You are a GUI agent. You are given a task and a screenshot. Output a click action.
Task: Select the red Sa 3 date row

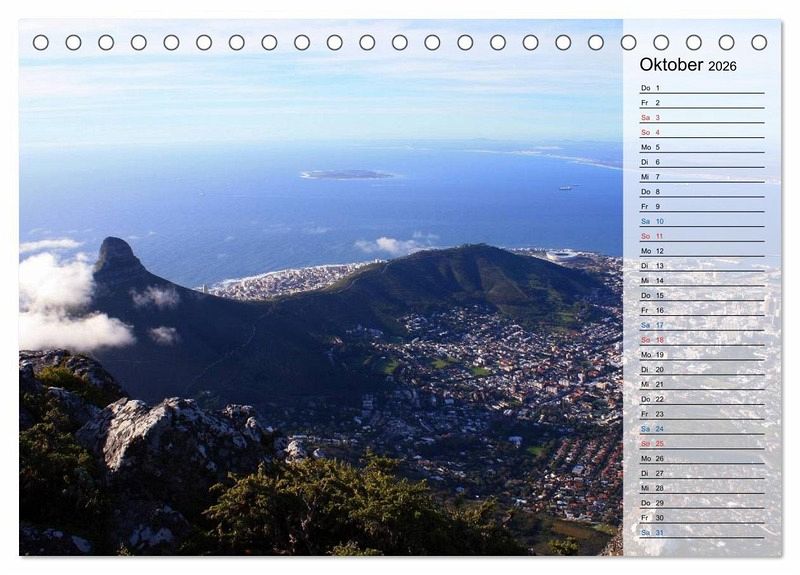click(701, 118)
